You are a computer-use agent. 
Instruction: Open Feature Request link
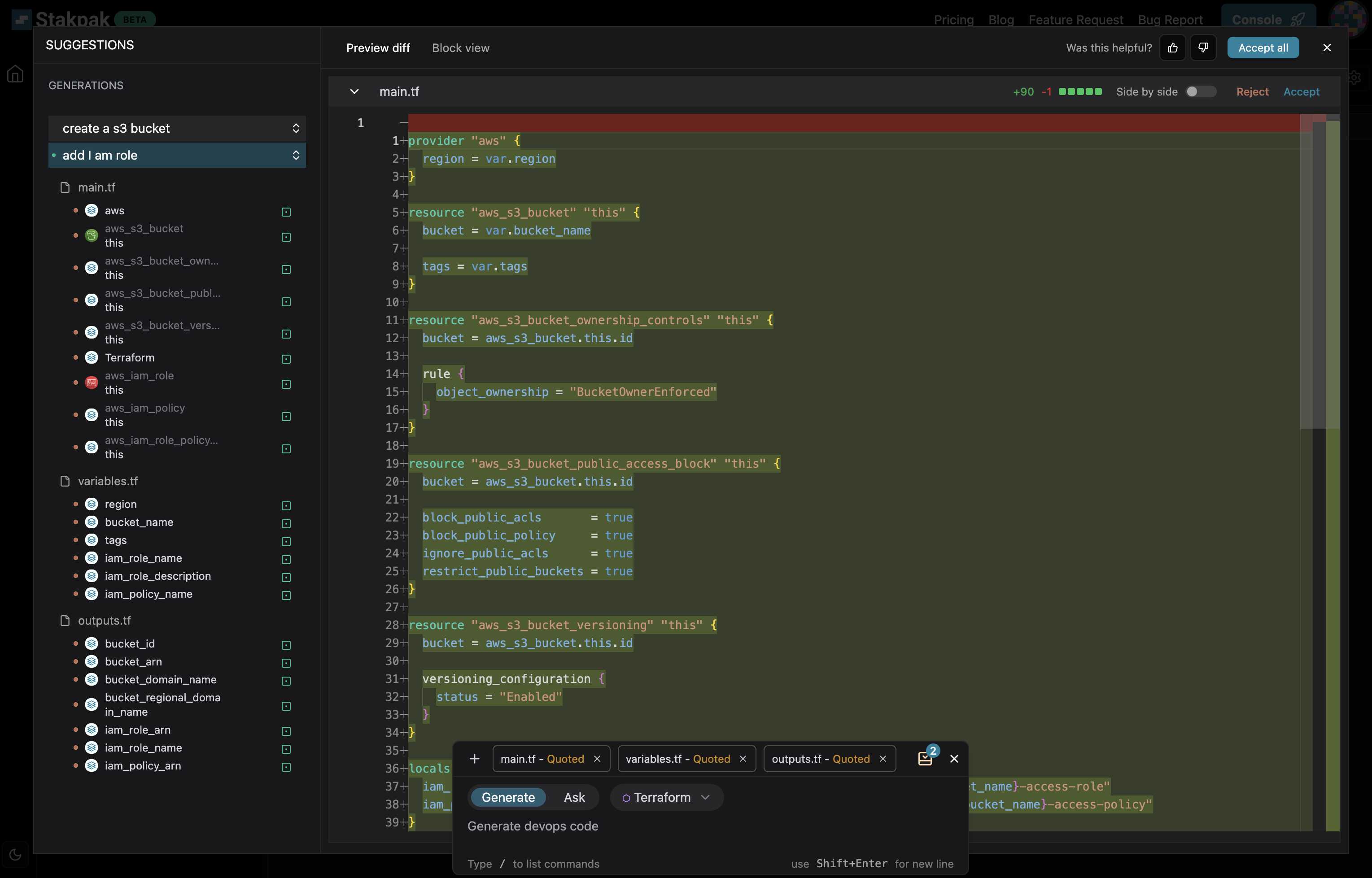click(x=1076, y=20)
